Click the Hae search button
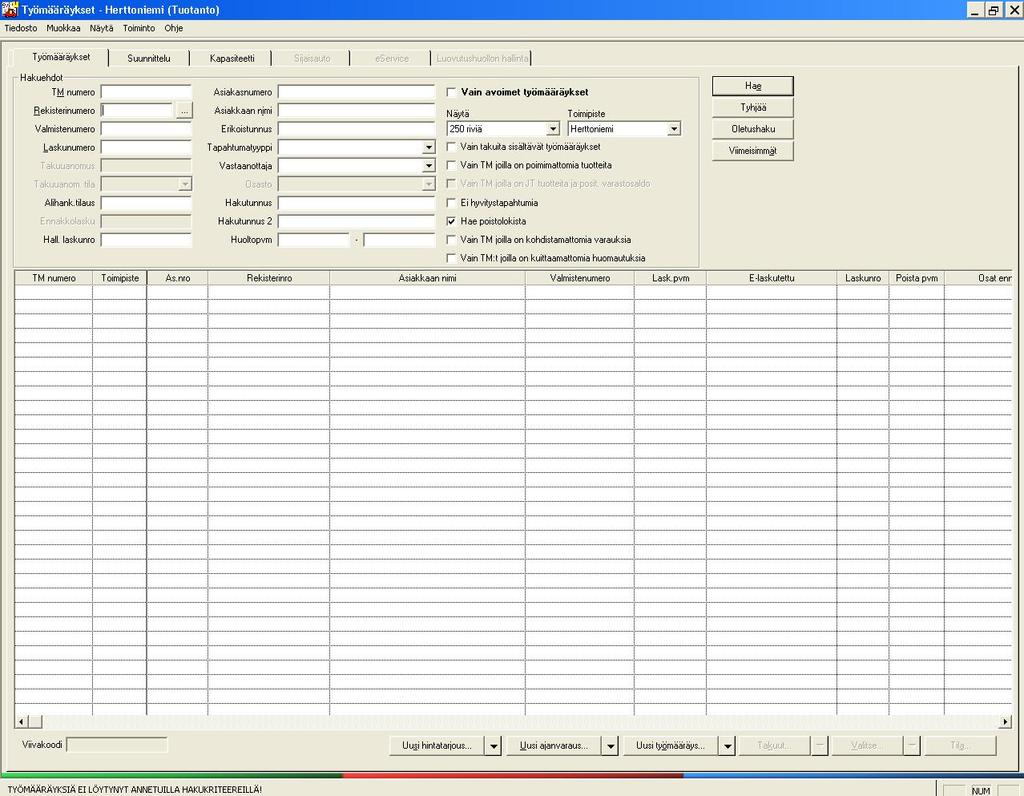The height and width of the screenshot is (796, 1024). coord(753,86)
